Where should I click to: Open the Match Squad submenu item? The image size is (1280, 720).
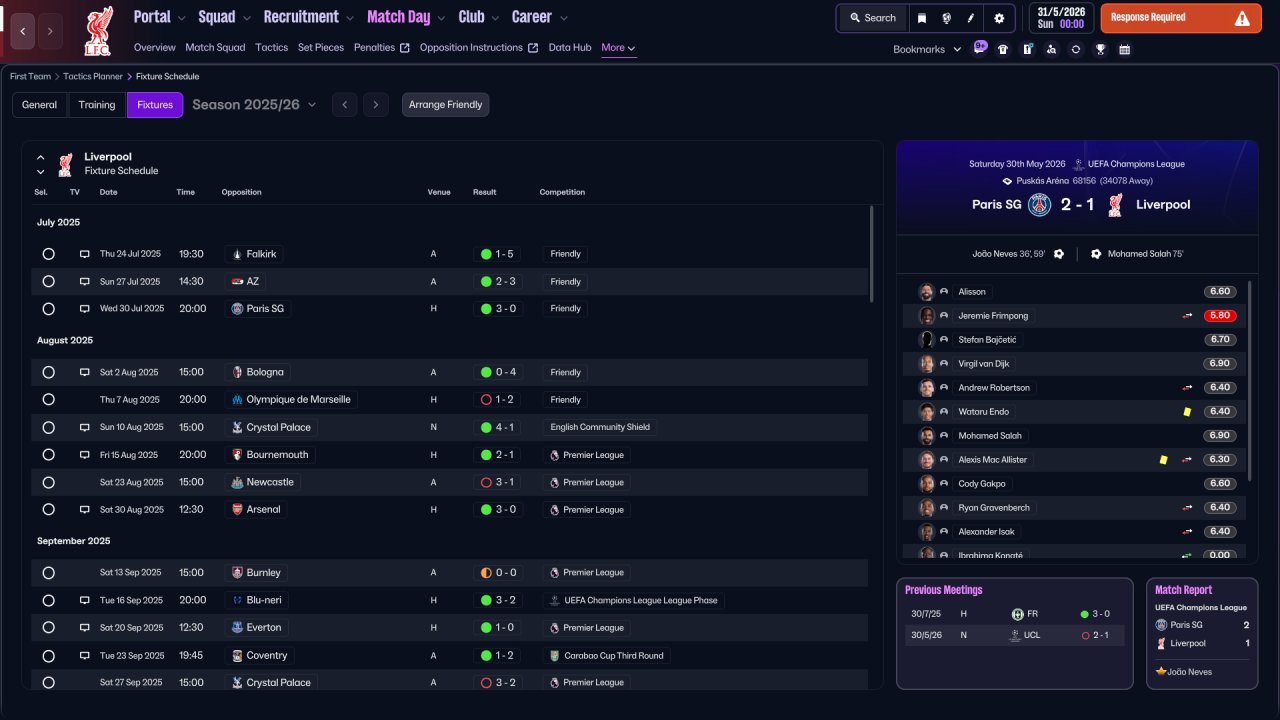pos(215,47)
